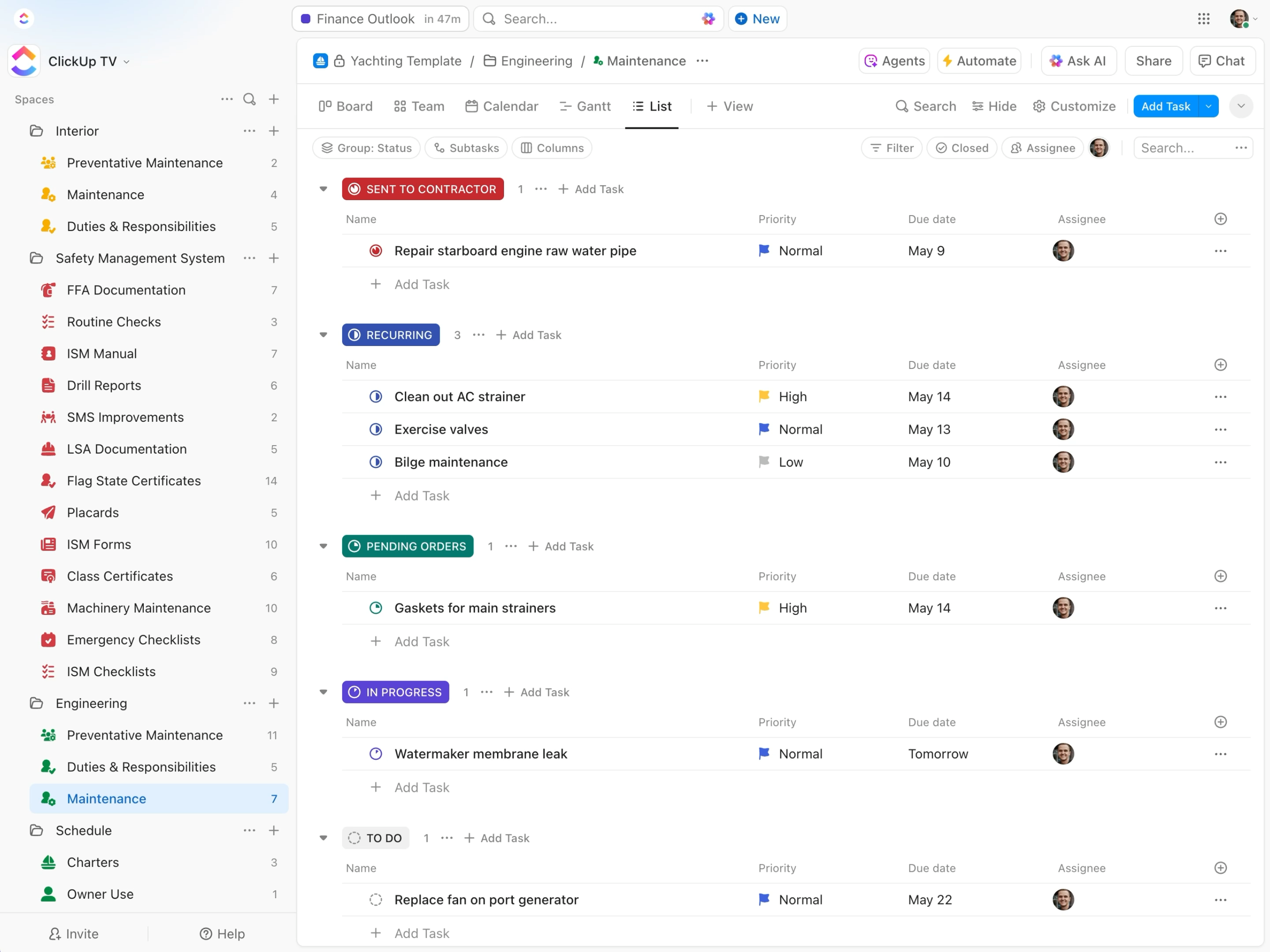The width and height of the screenshot is (1270, 952).
Task: Add a column using SENT TO CONTRACTOR plus icon
Action: coord(1220,219)
